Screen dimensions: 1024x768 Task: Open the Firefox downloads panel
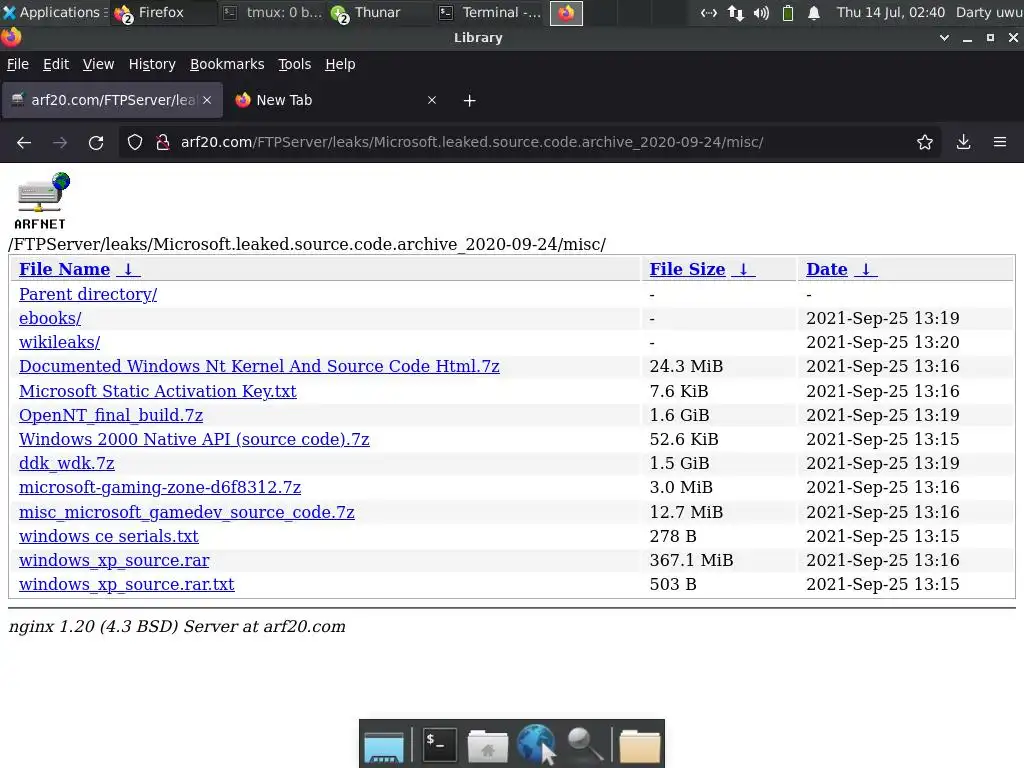(x=963, y=142)
